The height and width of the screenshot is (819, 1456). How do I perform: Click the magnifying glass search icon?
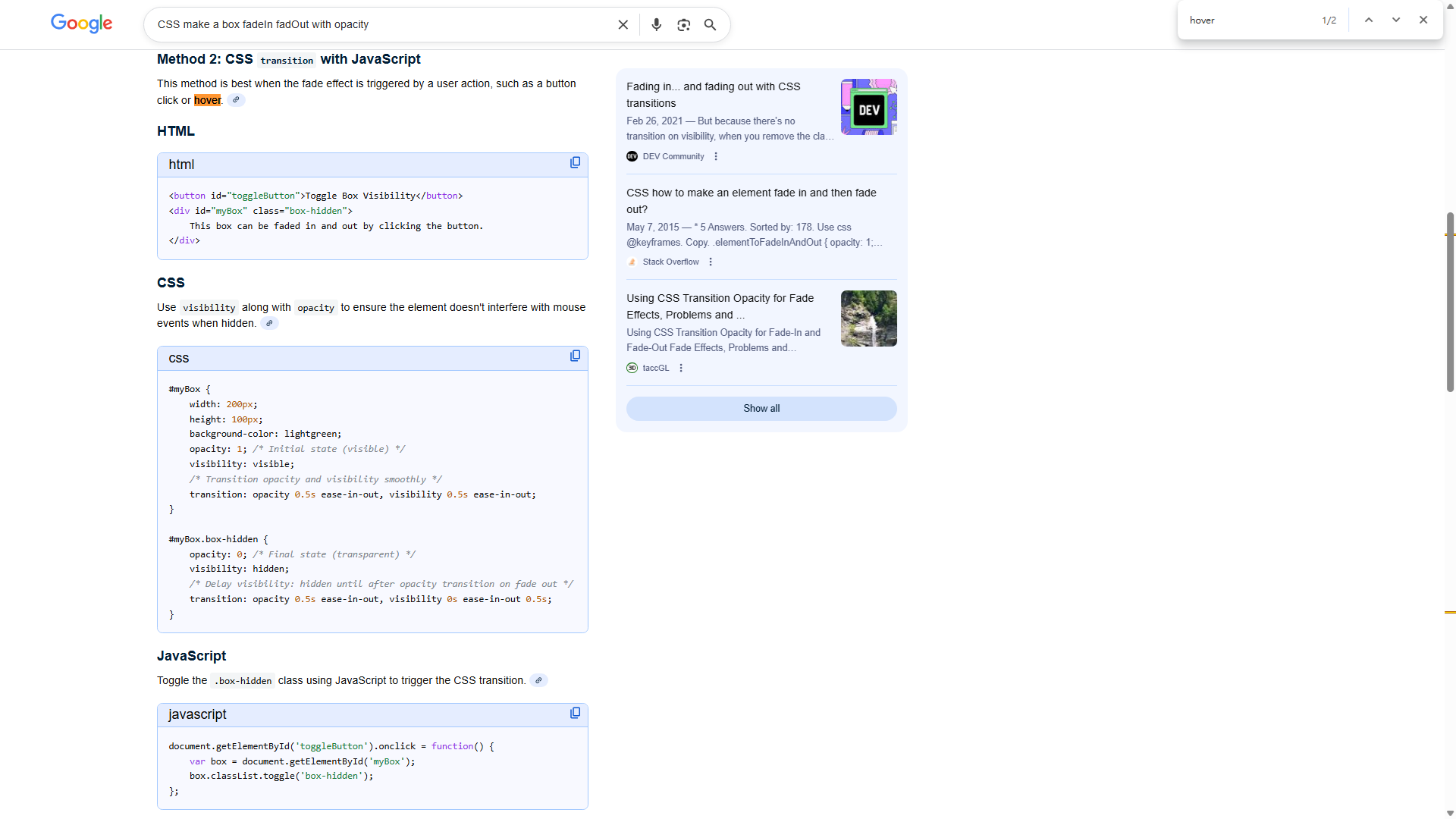pos(710,25)
